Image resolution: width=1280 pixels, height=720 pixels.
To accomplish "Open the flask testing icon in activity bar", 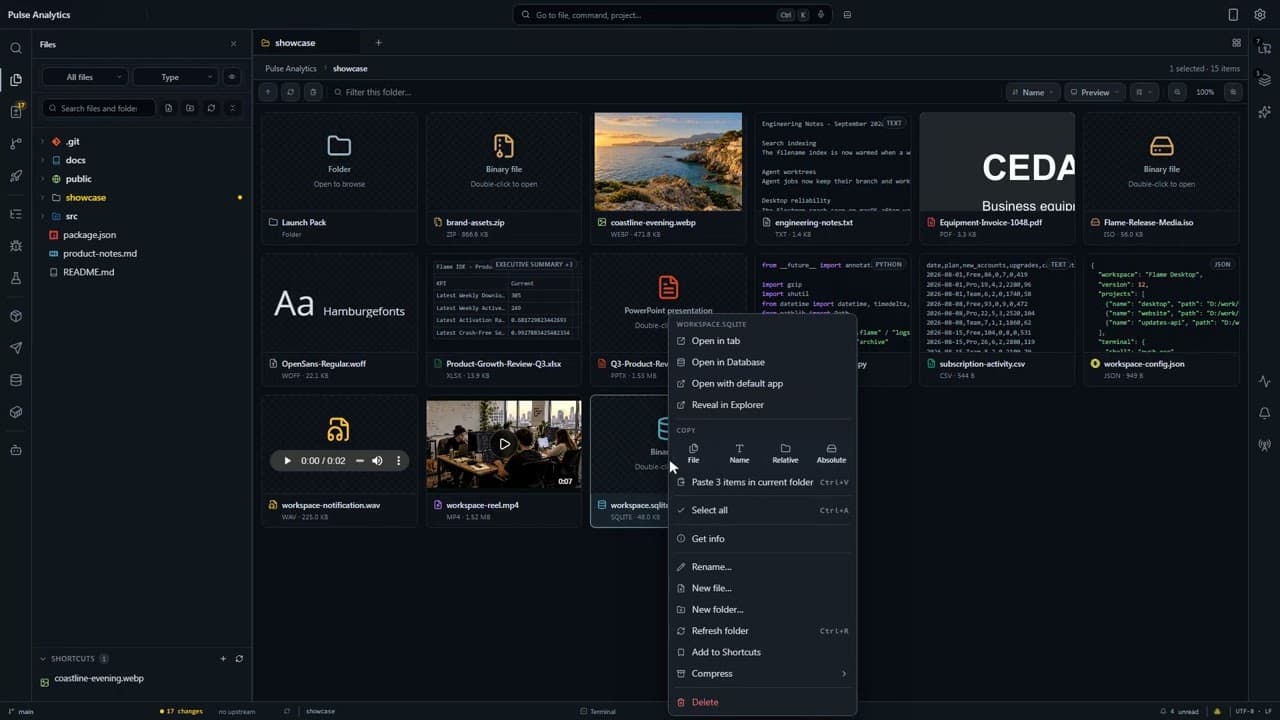I will click(15, 278).
